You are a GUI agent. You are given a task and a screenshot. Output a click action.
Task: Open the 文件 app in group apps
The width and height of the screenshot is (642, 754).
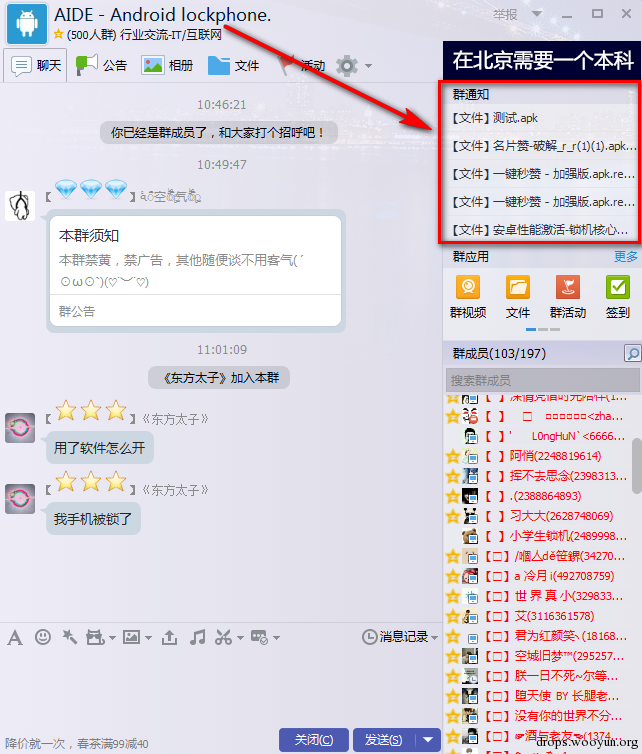coord(518,297)
